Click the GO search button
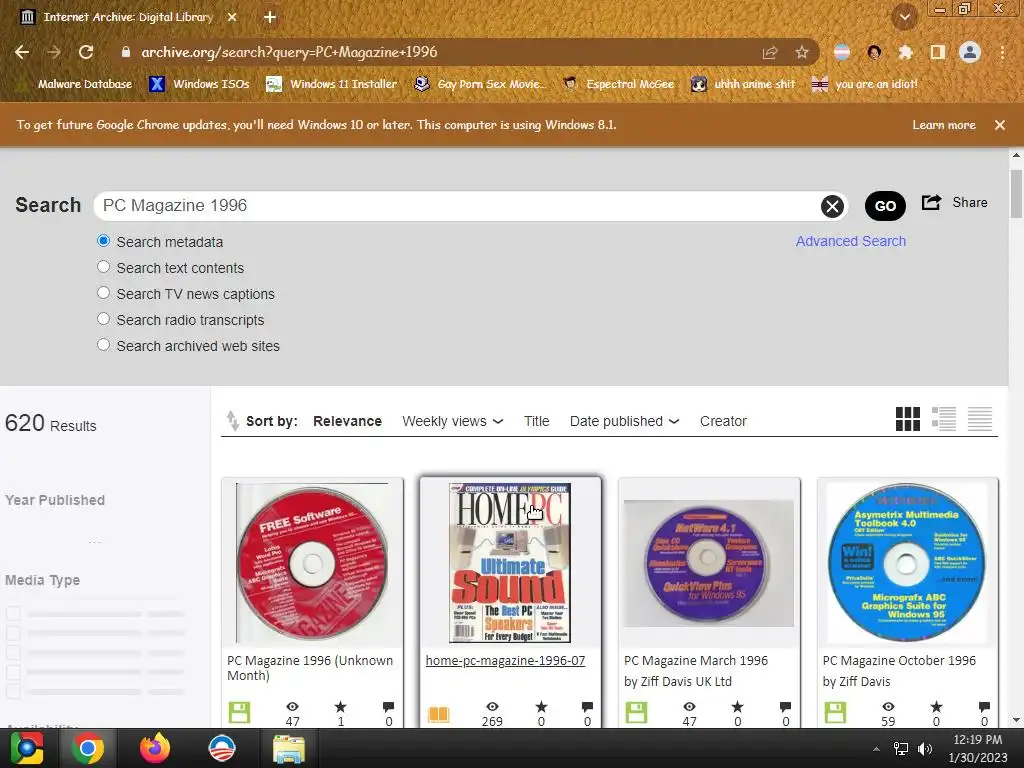1024x768 pixels. [x=885, y=206]
